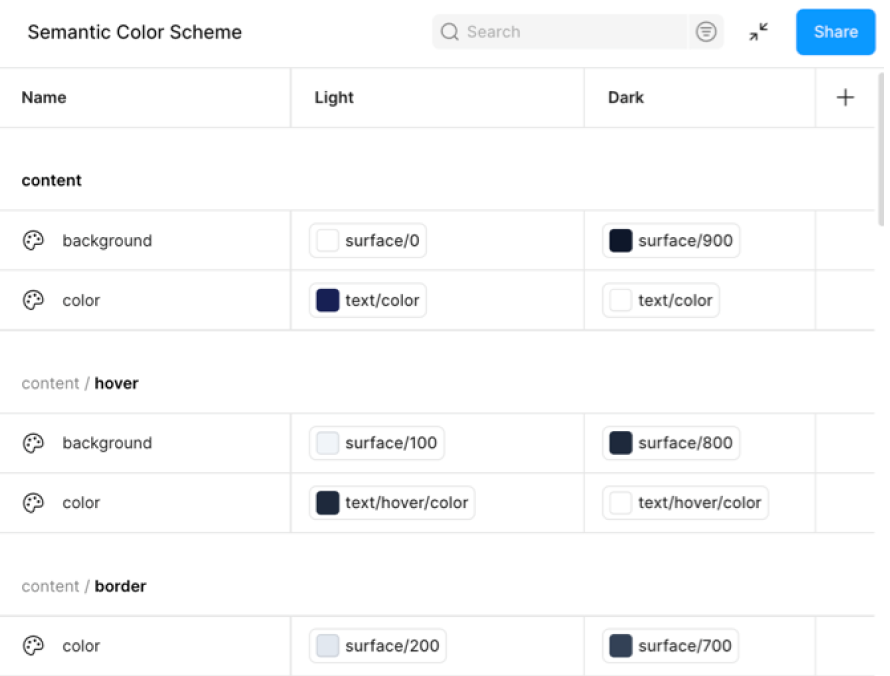Click palette icon in hover background row

coord(33,443)
